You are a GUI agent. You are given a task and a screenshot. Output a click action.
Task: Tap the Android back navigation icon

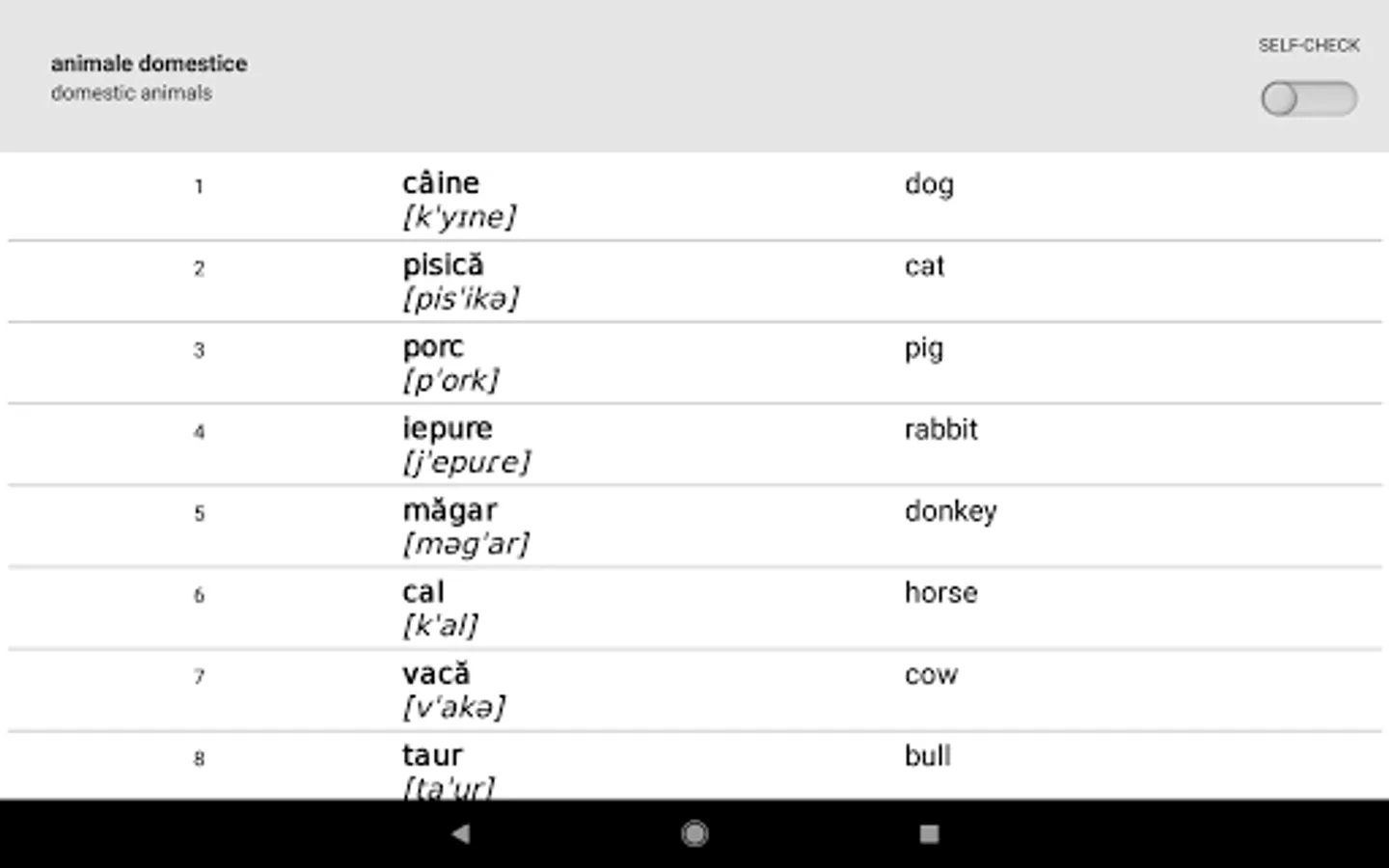[x=461, y=833]
